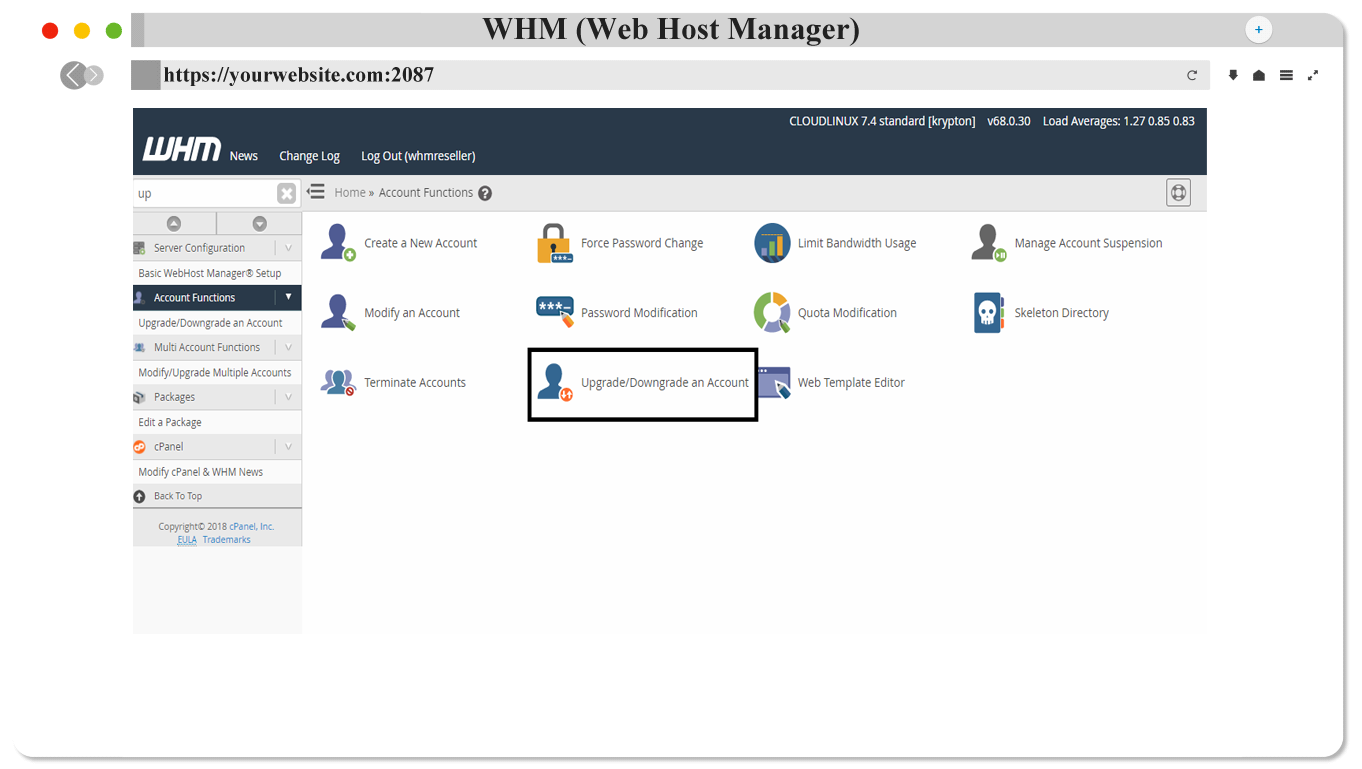Open sidebar Upgrade/Downgrade an Account link
This screenshot has width=1362, height=769.
(x=210, y=323)
